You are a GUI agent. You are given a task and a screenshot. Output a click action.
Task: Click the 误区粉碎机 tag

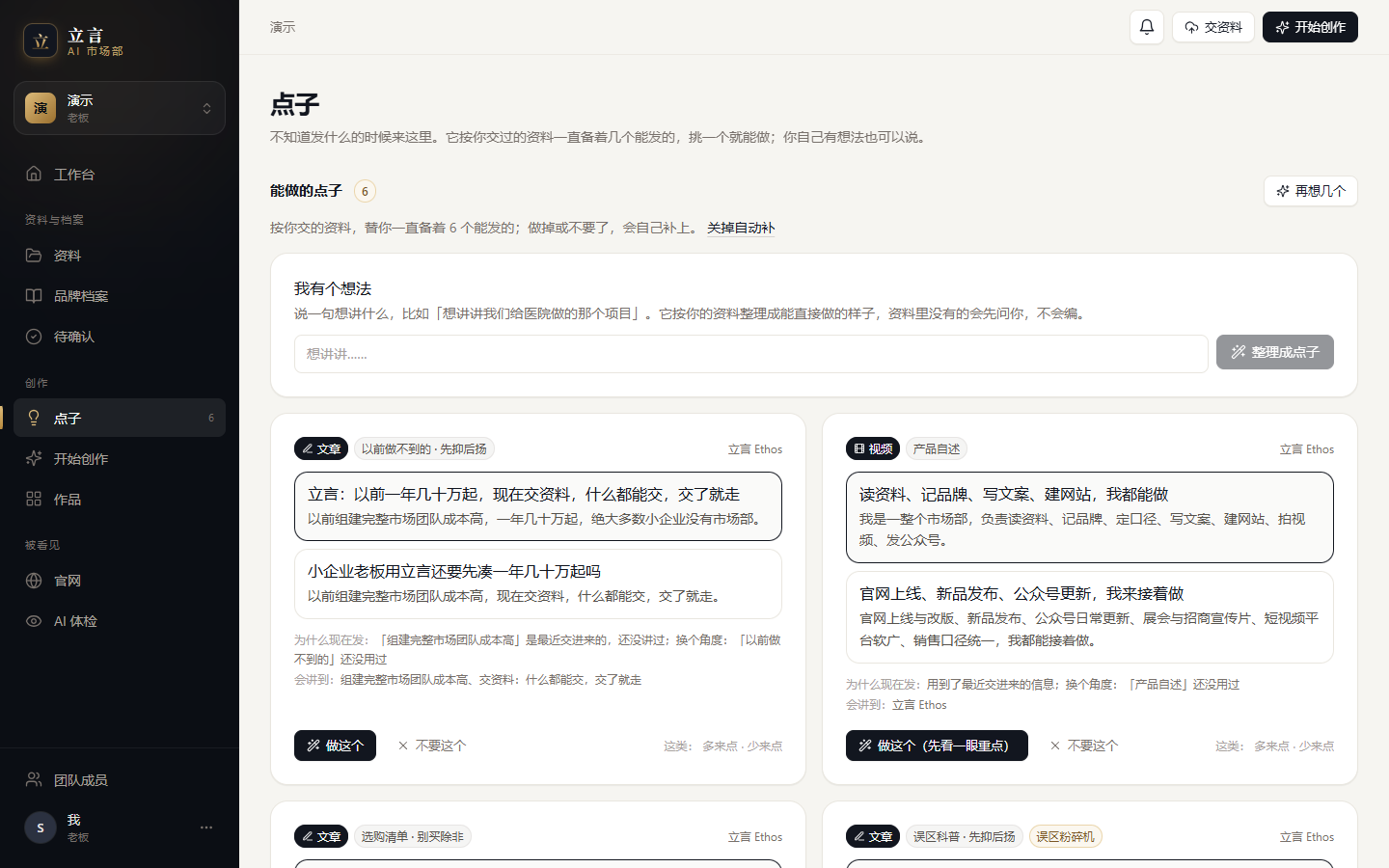tap(1066, 836)
